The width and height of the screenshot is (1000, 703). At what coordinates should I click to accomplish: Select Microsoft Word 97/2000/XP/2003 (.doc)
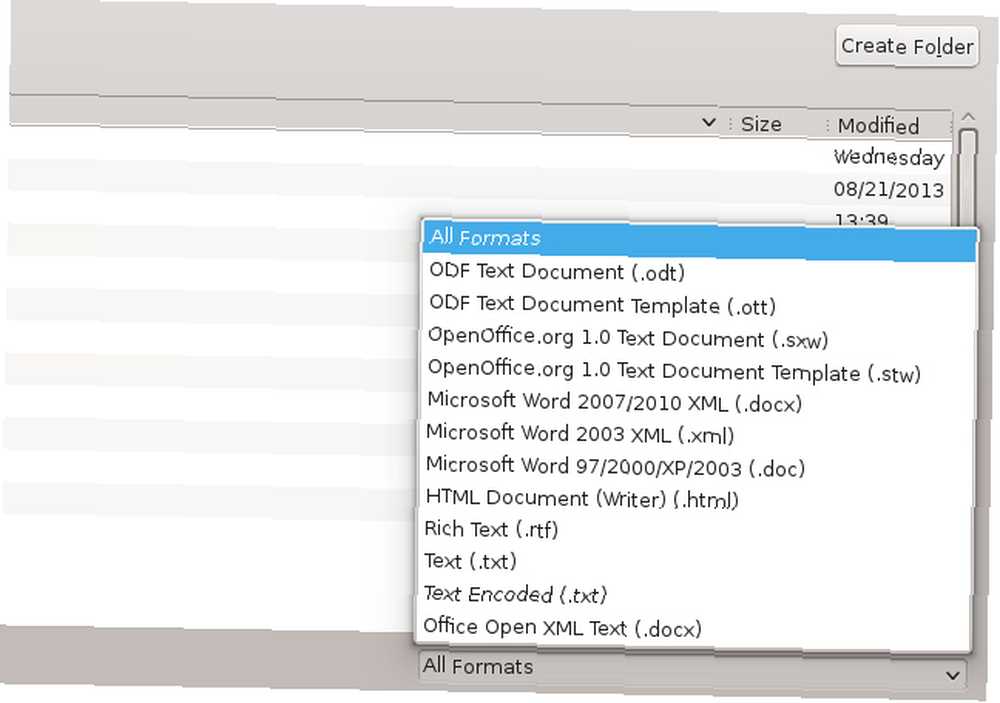click(x=695, y=467)
